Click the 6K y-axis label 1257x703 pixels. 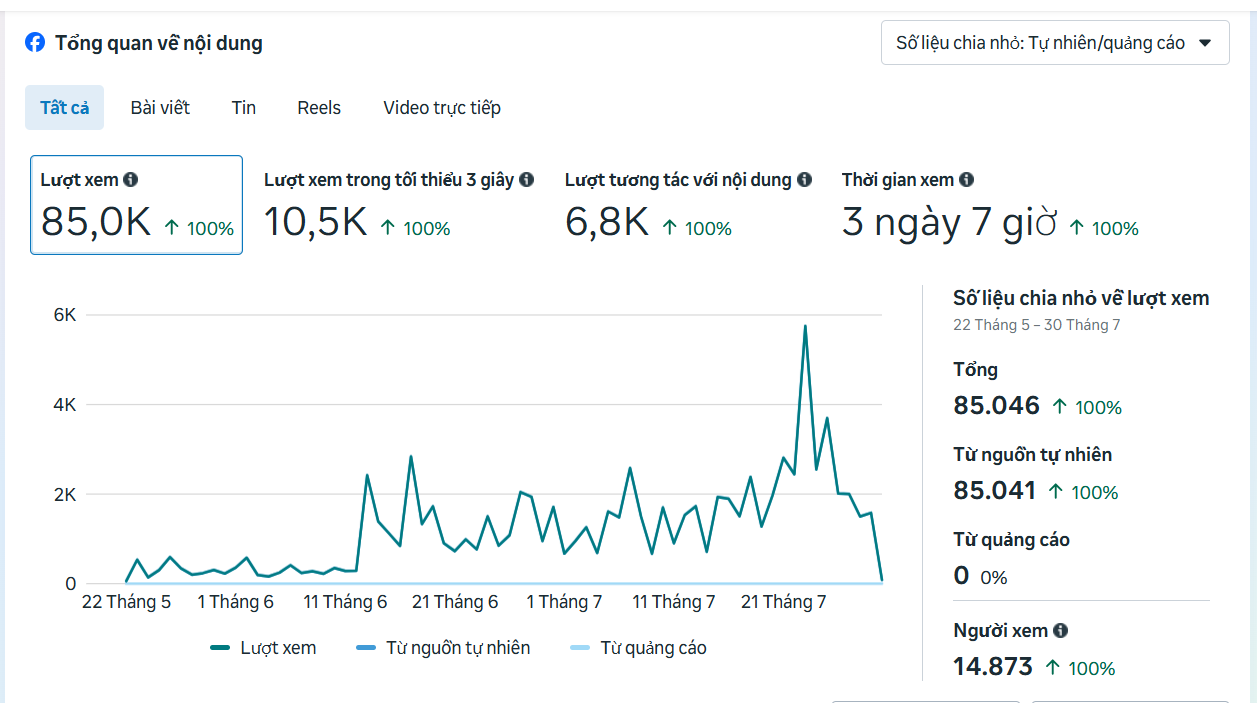[65, 315]
